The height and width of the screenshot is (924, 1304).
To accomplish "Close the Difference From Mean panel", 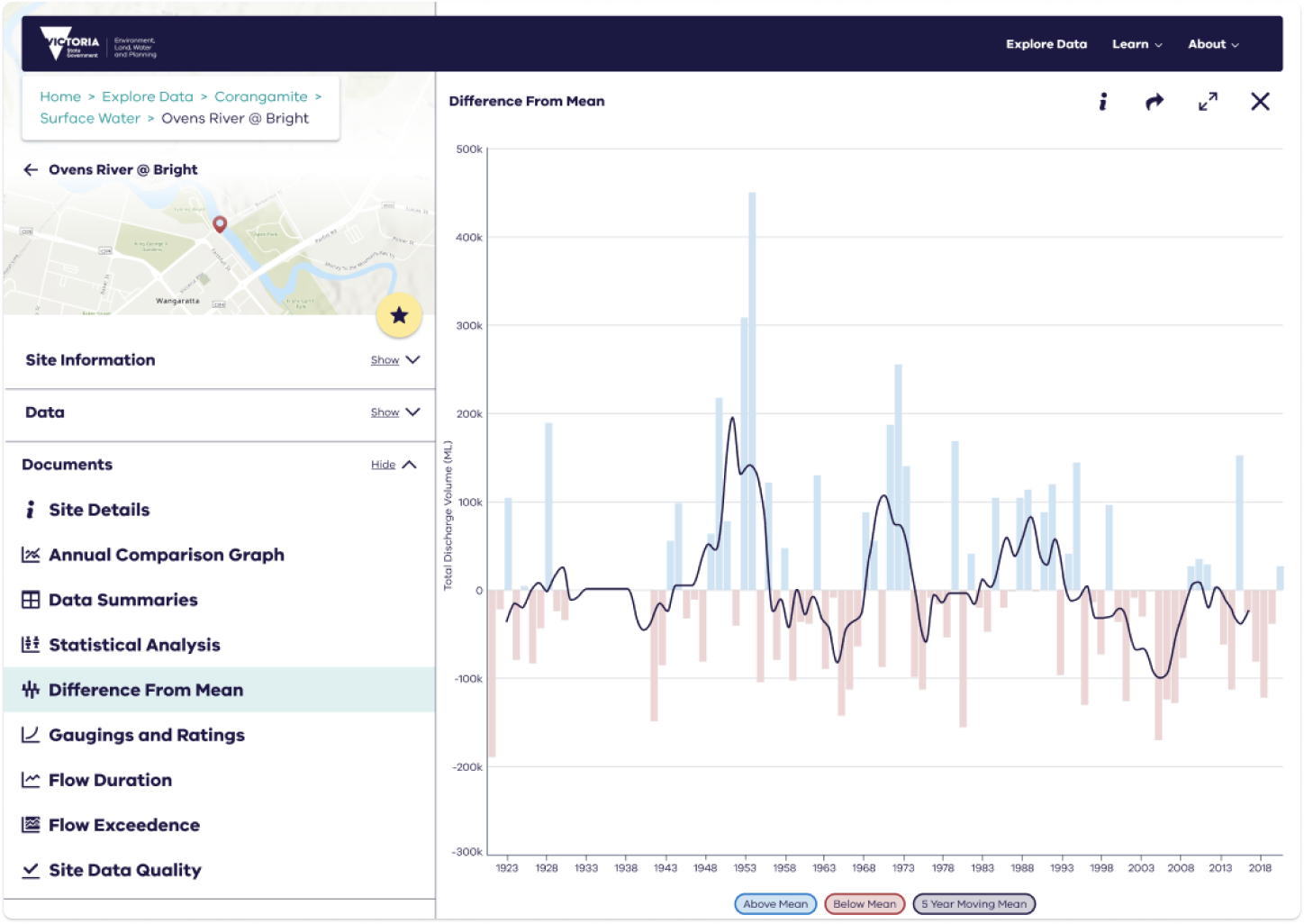I will click(x=1260, y=102).
